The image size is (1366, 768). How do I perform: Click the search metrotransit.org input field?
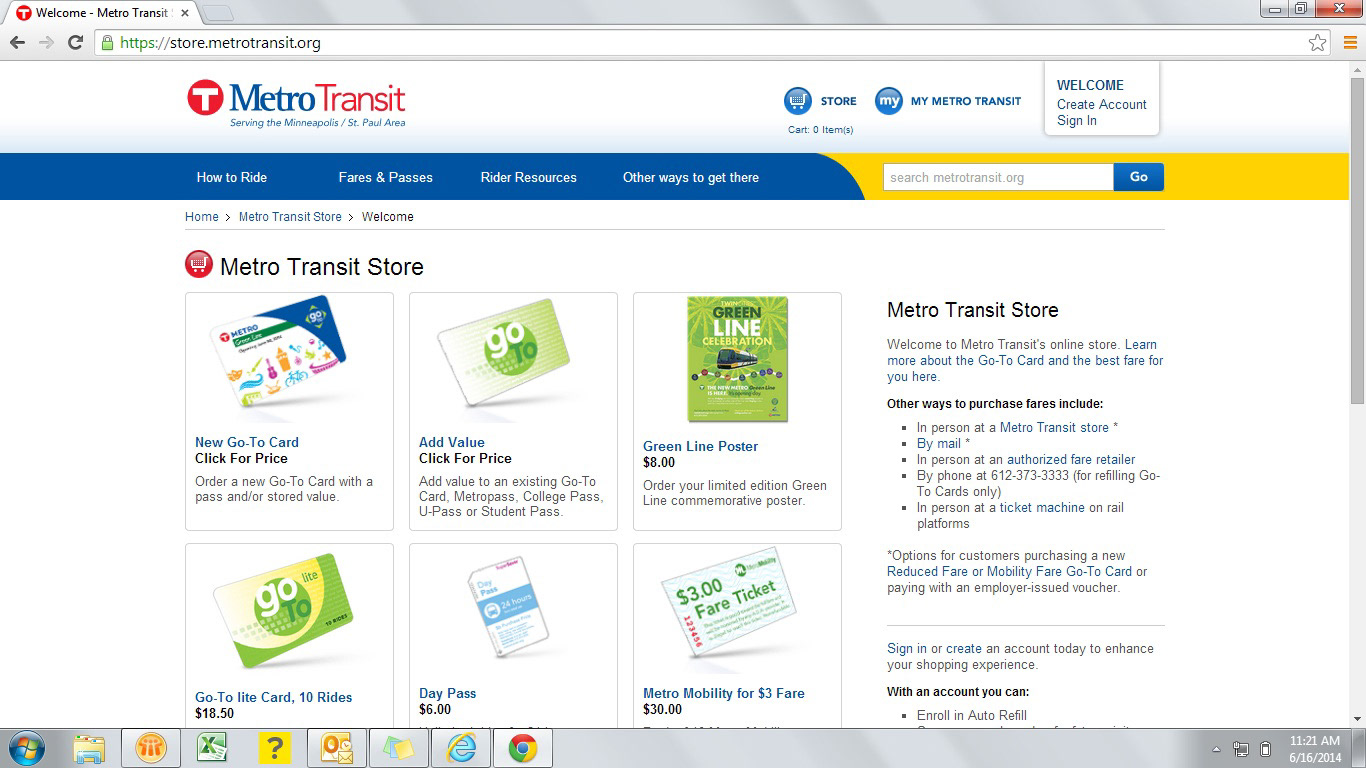(x=998, y=177)
